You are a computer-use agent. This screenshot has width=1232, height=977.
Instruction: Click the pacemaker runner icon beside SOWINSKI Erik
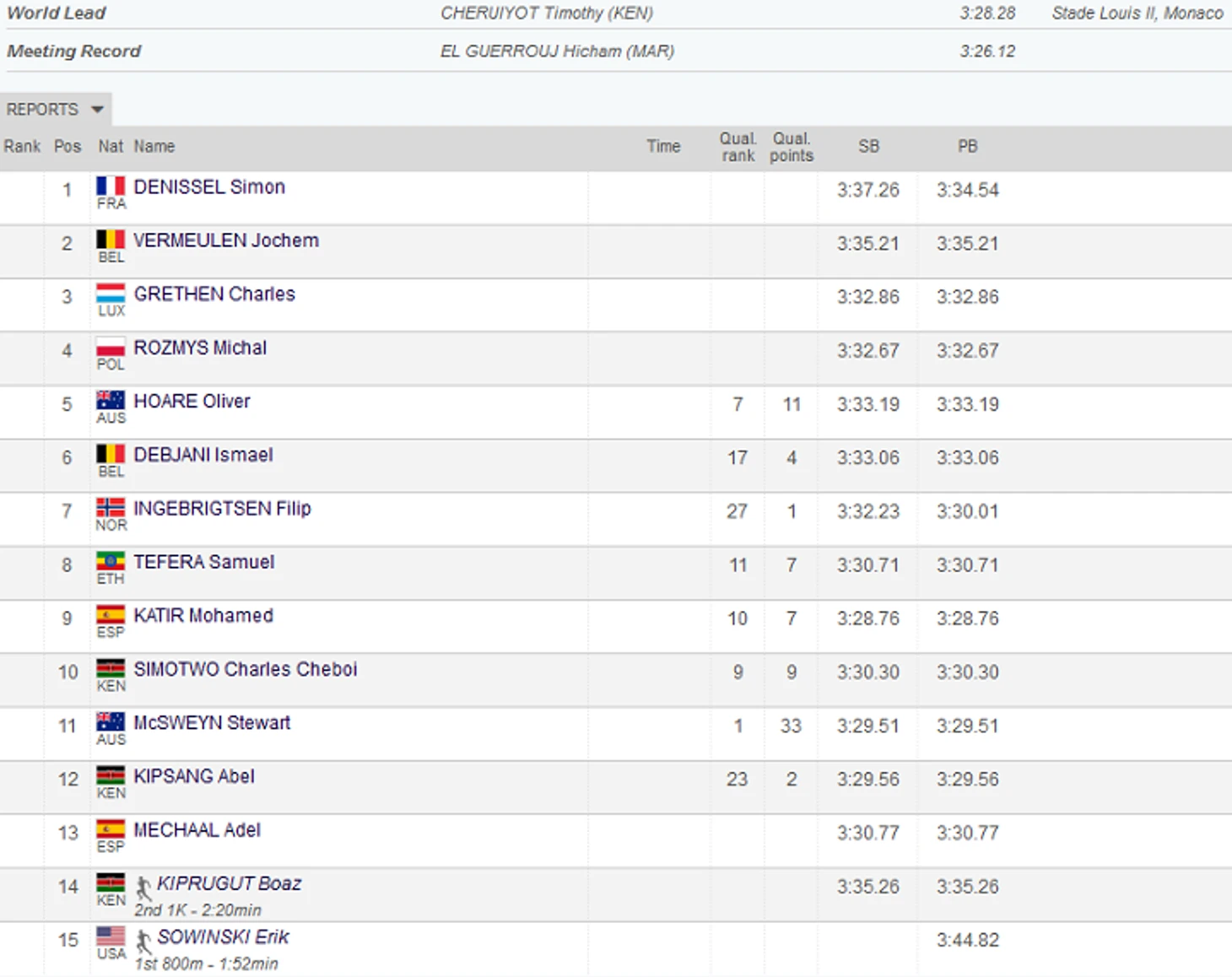pyautogui.click(x=144, y=940)
